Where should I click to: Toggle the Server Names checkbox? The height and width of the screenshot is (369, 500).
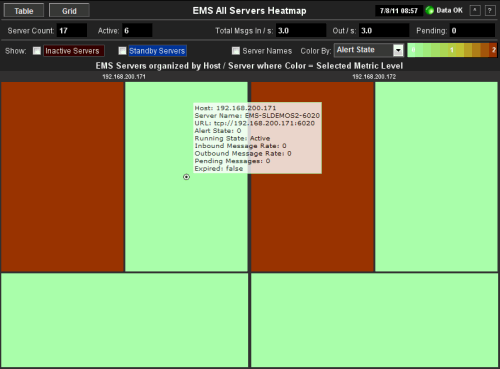(236, 51)
